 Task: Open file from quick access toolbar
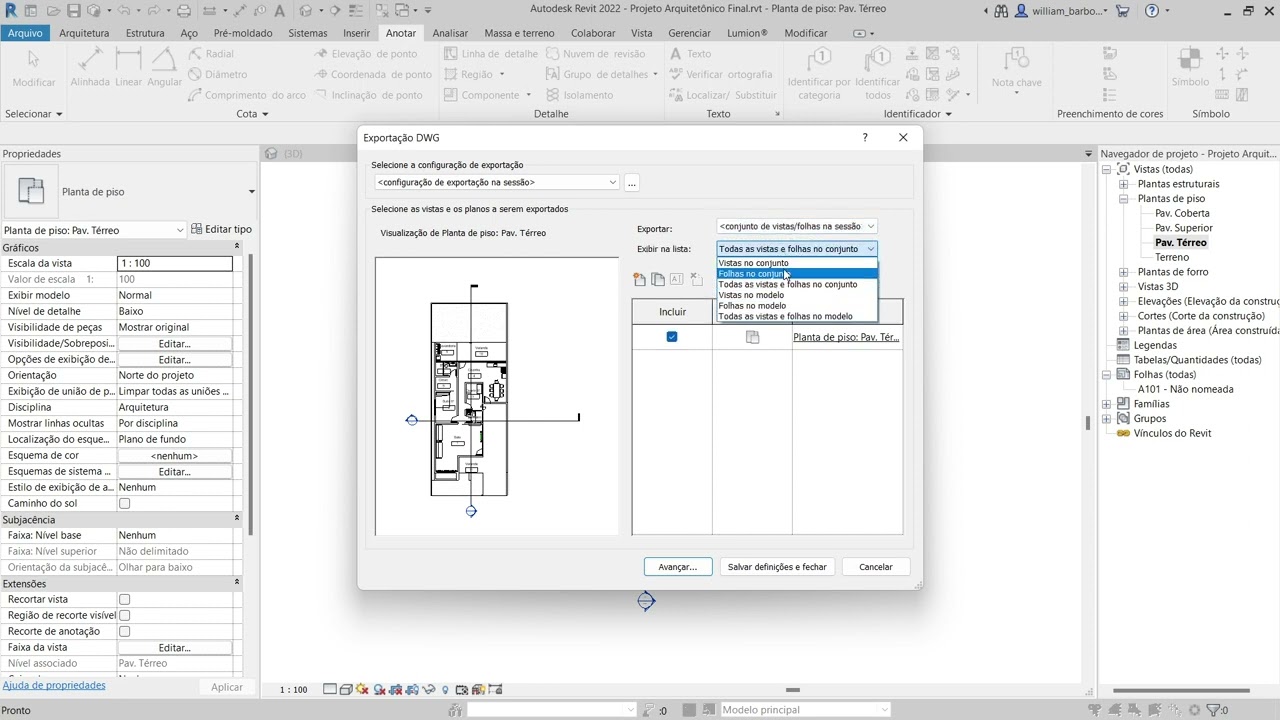(x=53, y=11)
